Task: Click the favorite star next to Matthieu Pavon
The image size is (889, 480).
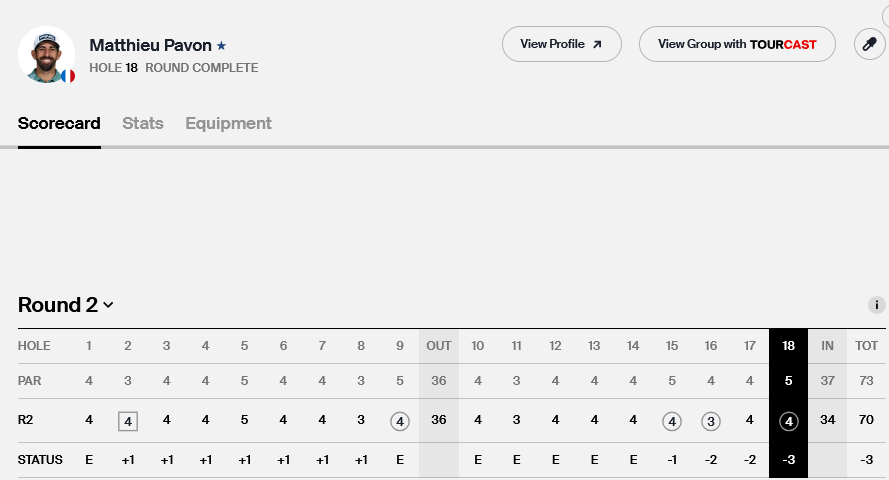Action: pyautogui.click(x=222, y=45)
